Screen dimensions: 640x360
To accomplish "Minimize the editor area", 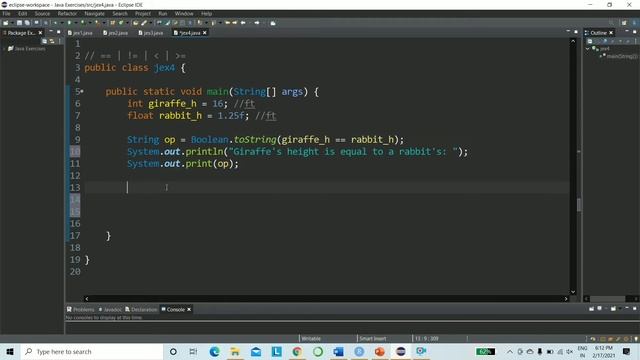I will pyautogui.click(x=568, y=32).
